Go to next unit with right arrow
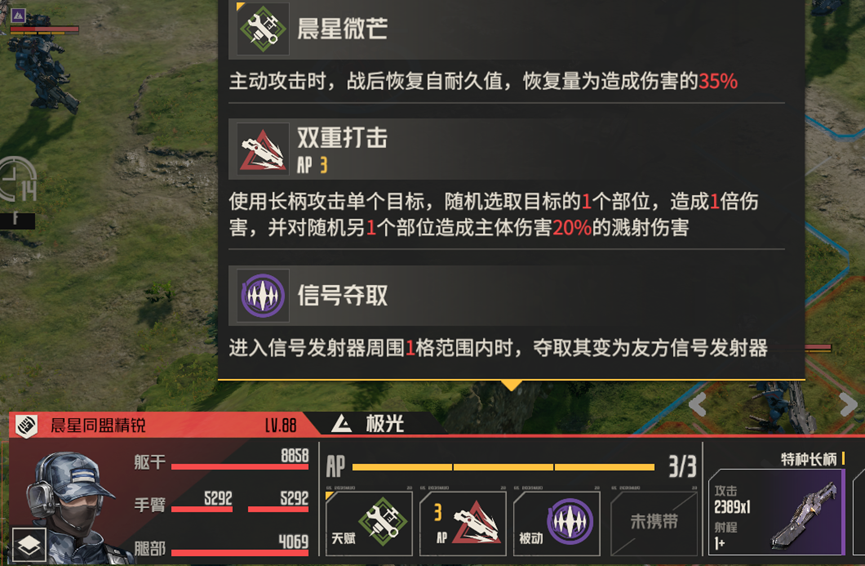The height and width of the screenshot is (566, 865). (847, 404)
